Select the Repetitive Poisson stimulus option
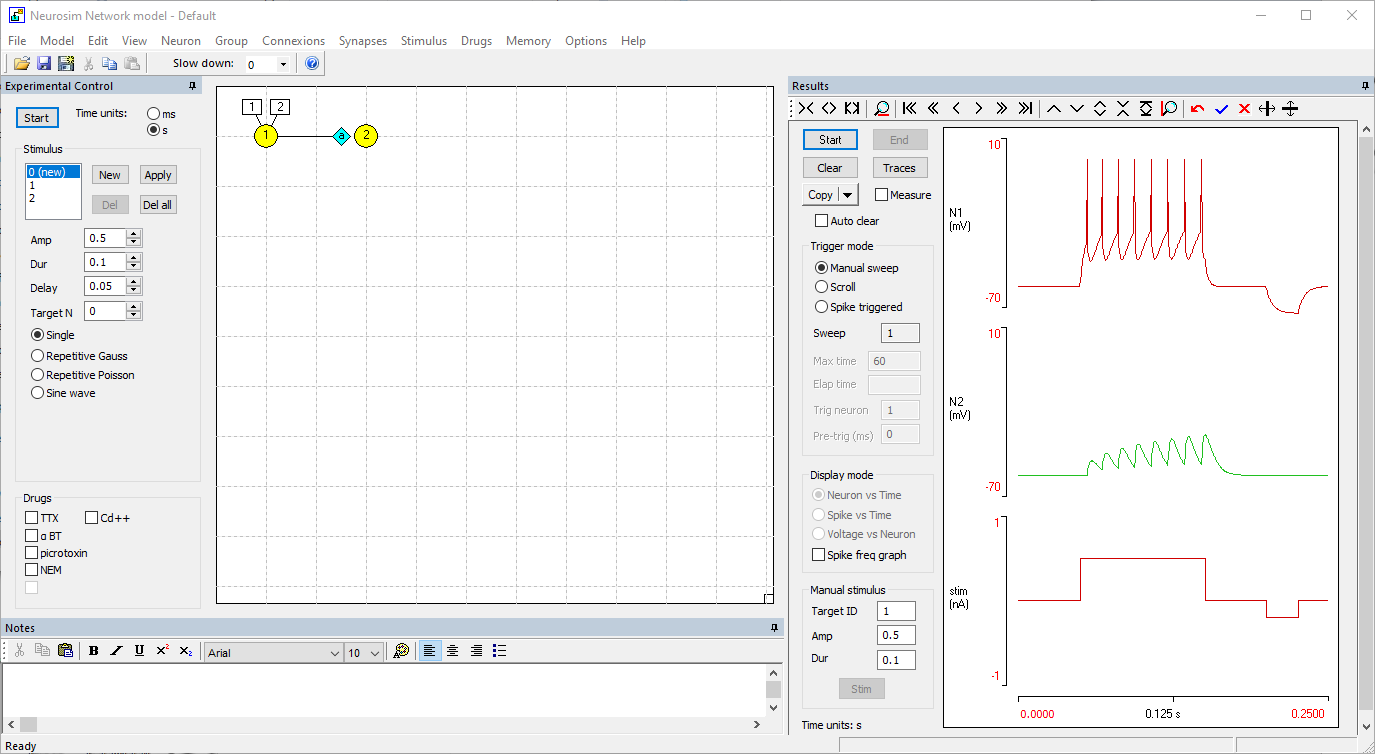Viewport: 1375px width, 754px height. click(38, 375)
